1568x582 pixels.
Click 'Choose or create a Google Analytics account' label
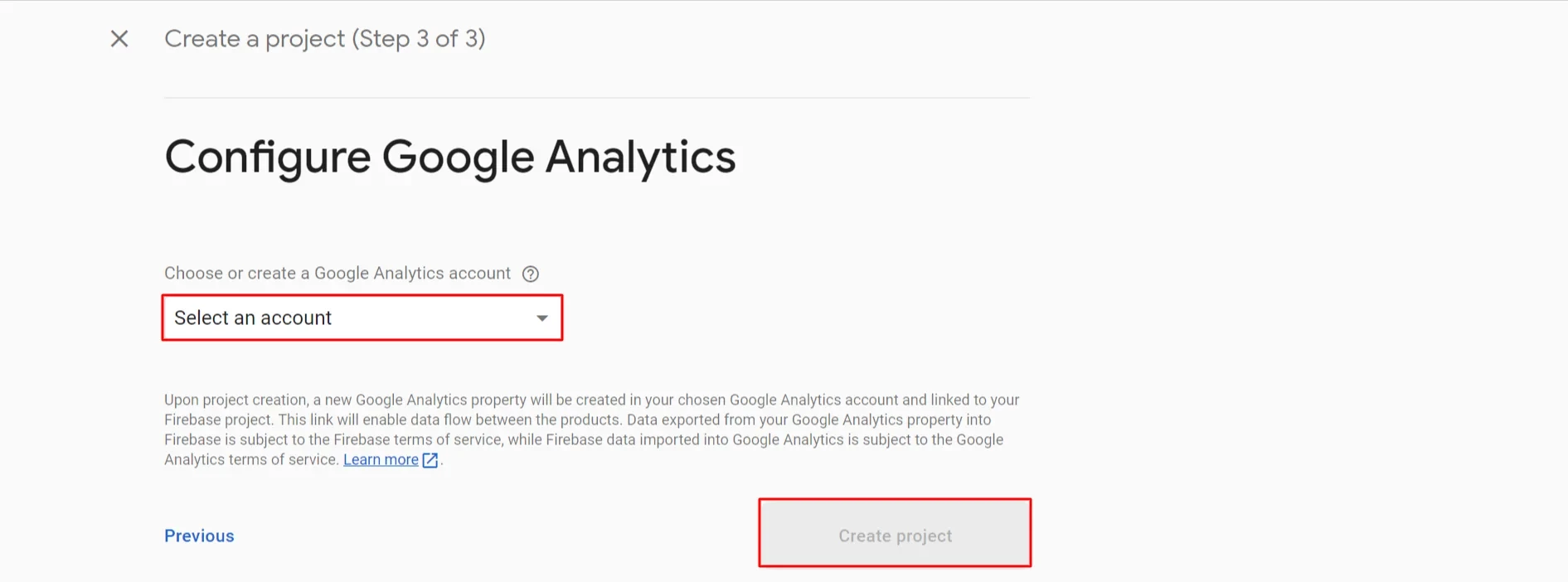[337, 274]
